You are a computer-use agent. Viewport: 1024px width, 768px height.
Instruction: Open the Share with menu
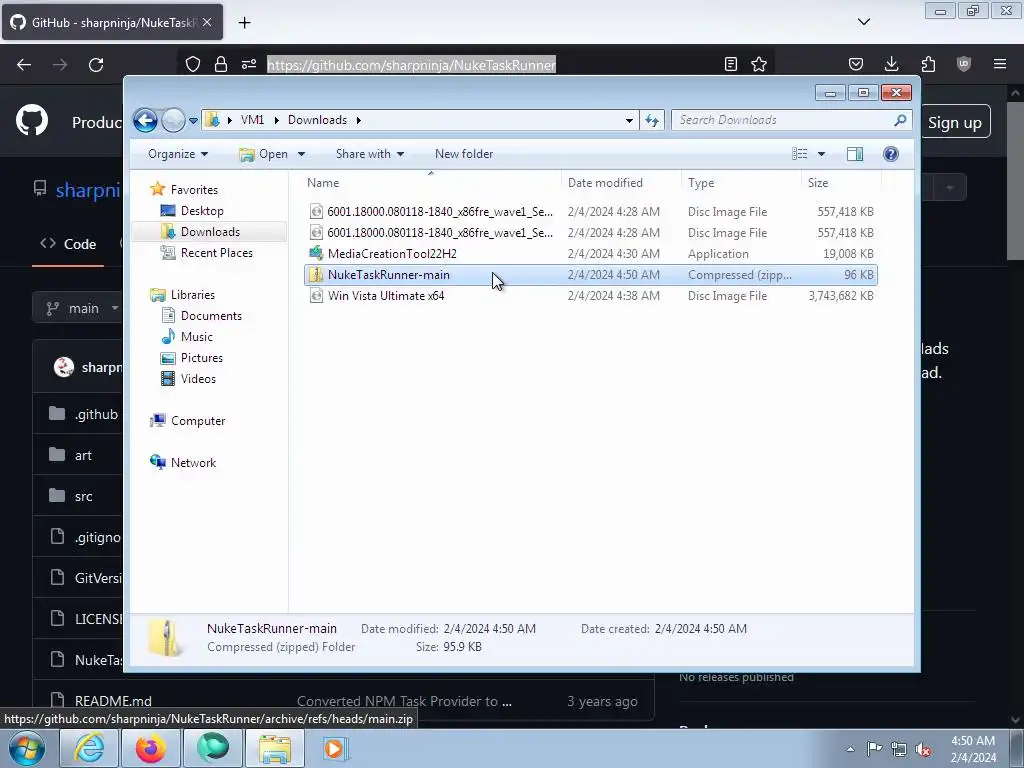tap(370, 154)
